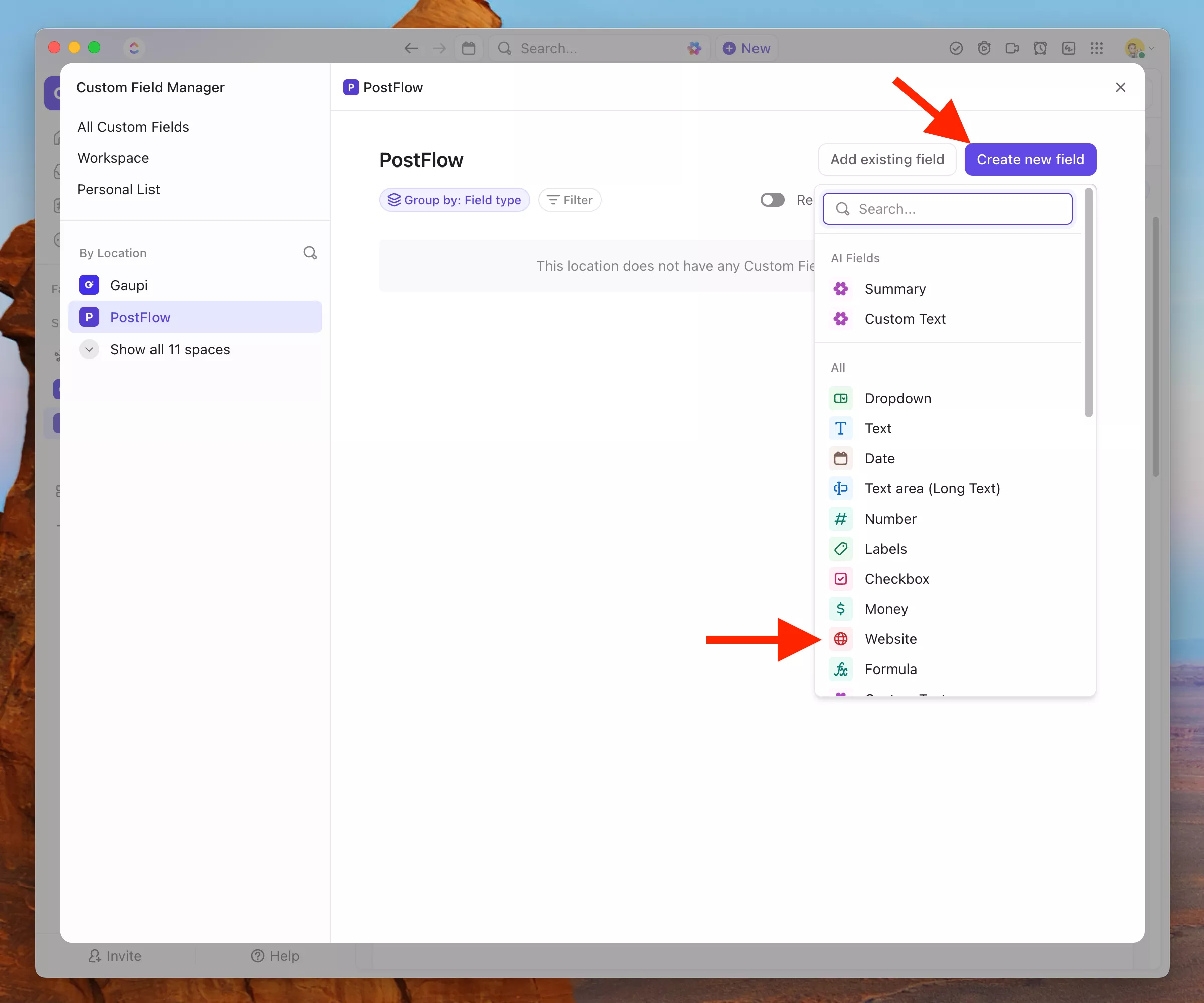The image size is (1204, 1003).
Task: Open the checkmark tasks icon in top bar
Action: [956, 48]
